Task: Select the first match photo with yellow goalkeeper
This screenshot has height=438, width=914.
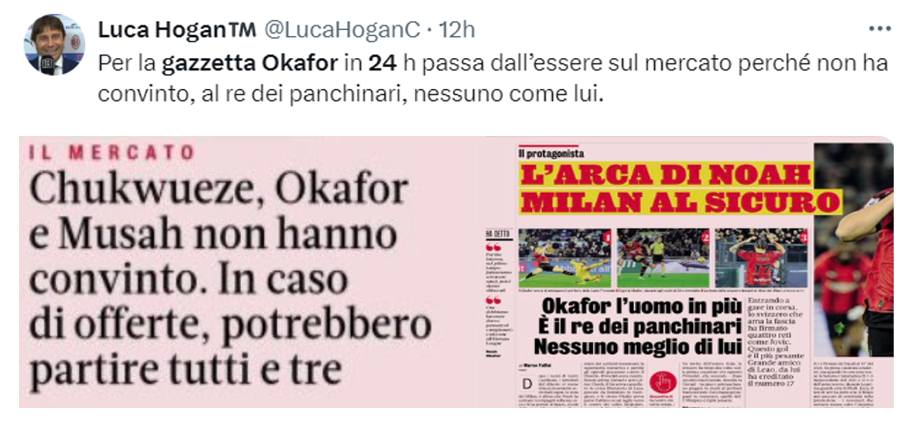Action: [x=565, y=257]
